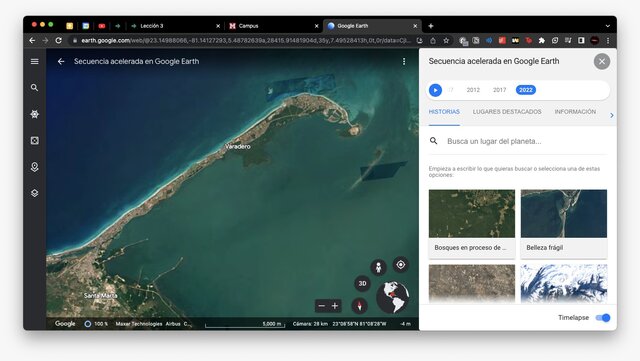Open the three-dot menu over the map
The height and width of the screenshot is (361, 640).
404,61
